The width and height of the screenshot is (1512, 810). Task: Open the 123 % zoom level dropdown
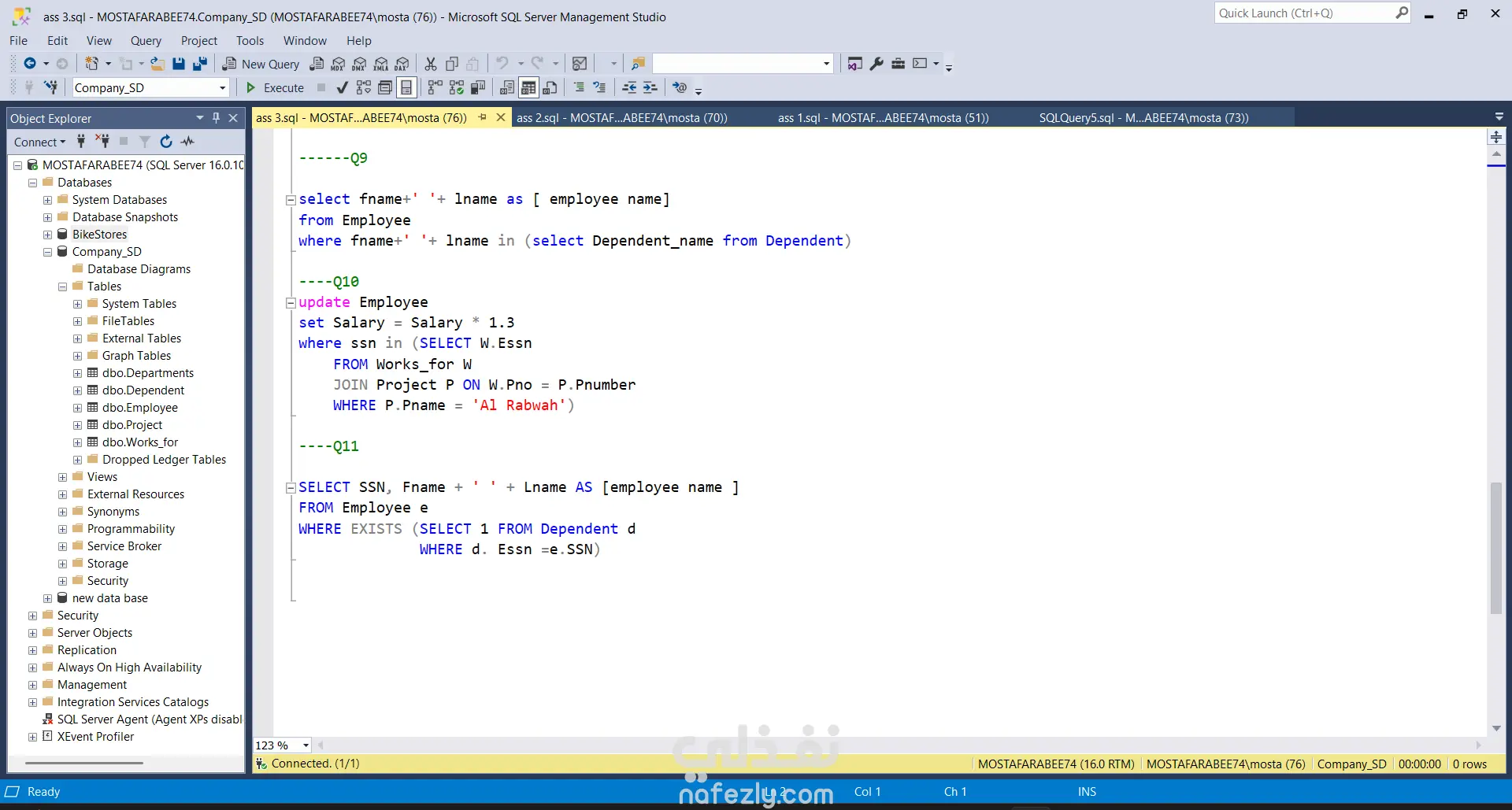[x=306, y=745]
